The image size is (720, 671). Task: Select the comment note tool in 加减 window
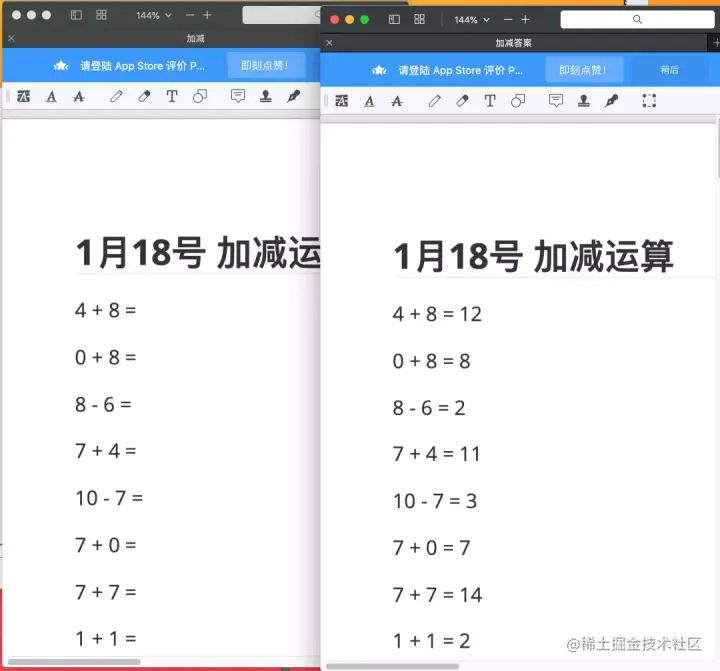click(237, 96)
